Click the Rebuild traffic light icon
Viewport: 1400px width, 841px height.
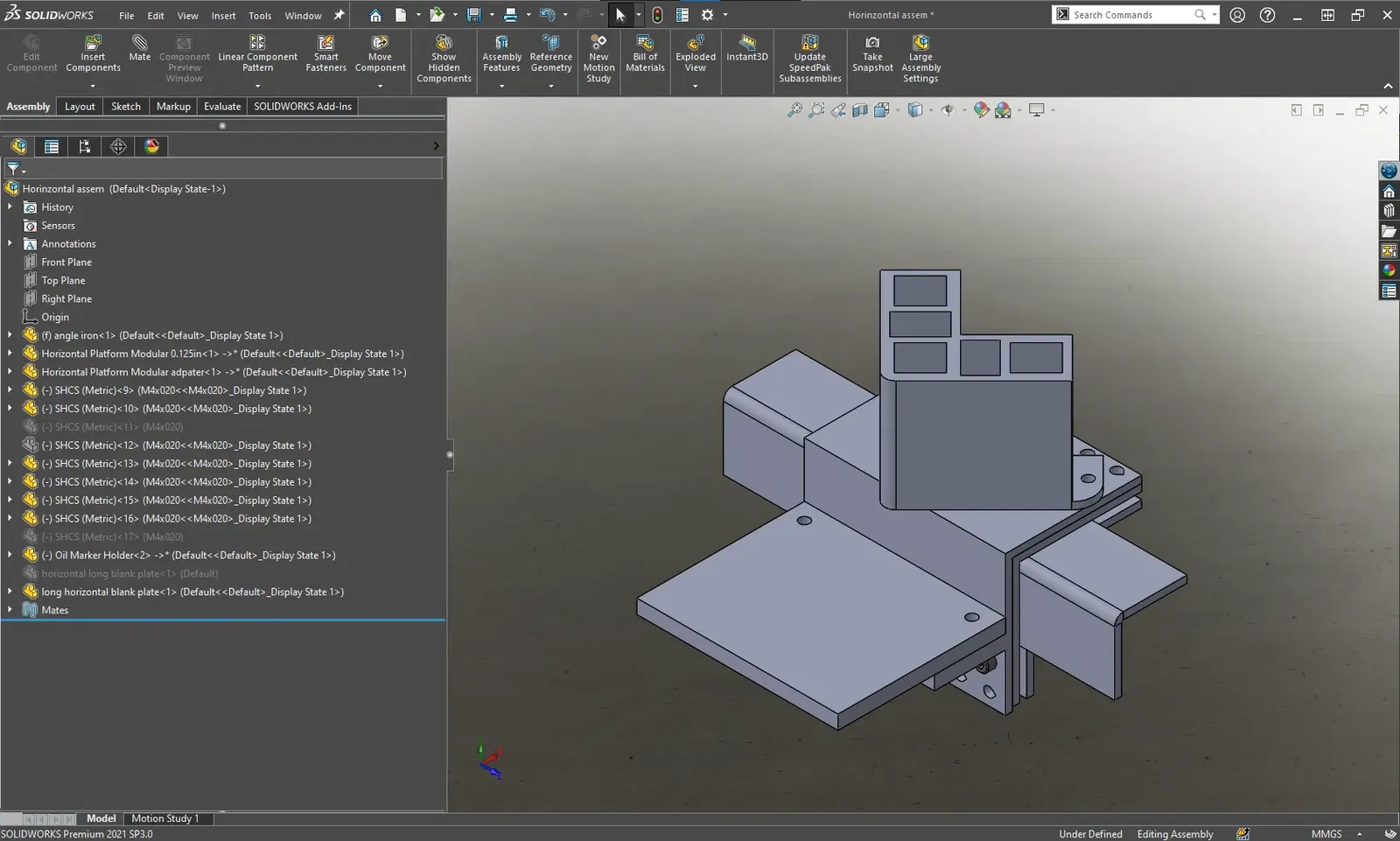pyautogui.click(x=657, y=15)
